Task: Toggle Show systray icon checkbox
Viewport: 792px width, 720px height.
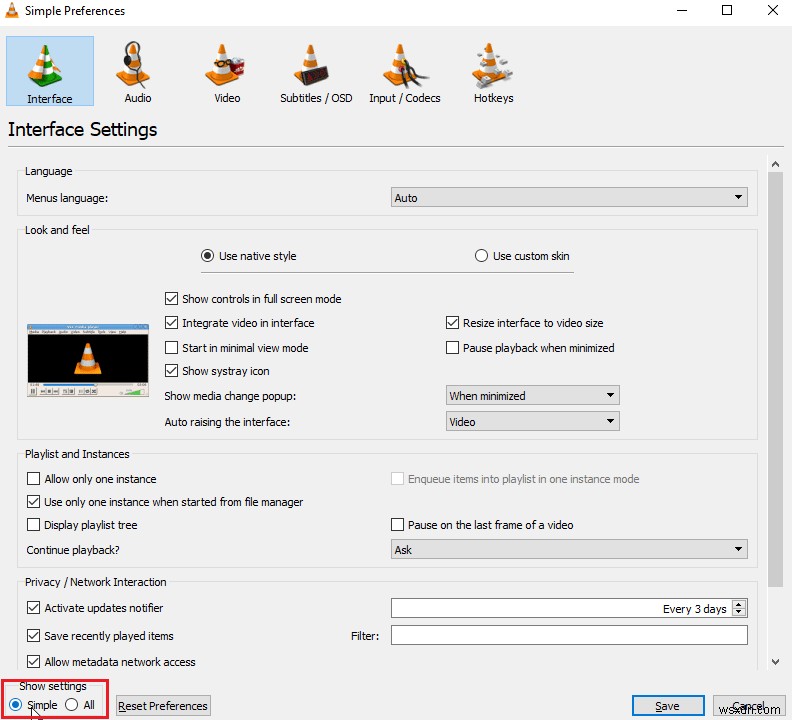Action: (217, 371)
